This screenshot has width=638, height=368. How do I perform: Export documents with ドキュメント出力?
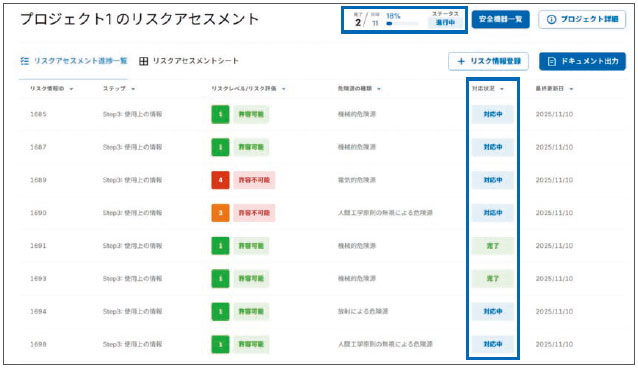point(582,61)
